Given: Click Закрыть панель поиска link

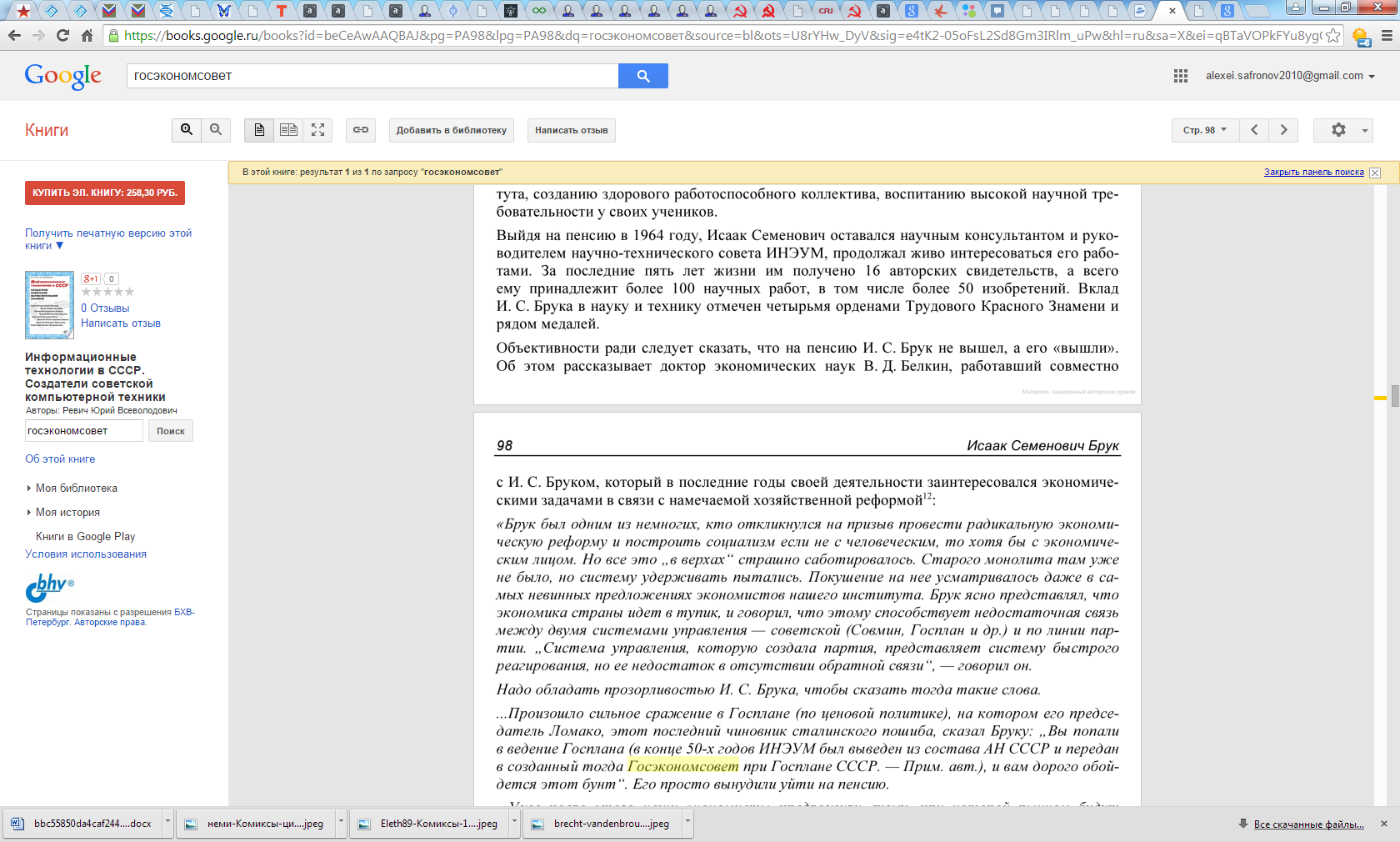Looking at the screenshot, I should click(x=1313, y=173).
